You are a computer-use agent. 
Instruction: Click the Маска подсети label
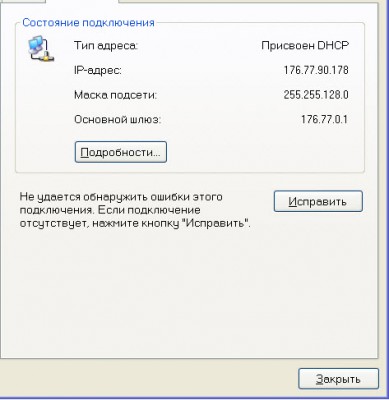coord(115,95)
